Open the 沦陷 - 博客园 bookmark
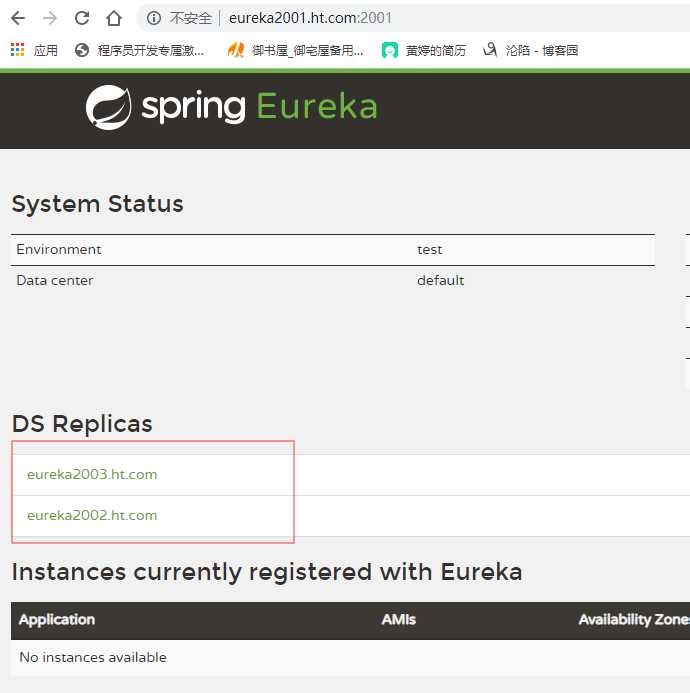Image resolution: width=690 pixels, height=693 pixels. click(530, 50)
